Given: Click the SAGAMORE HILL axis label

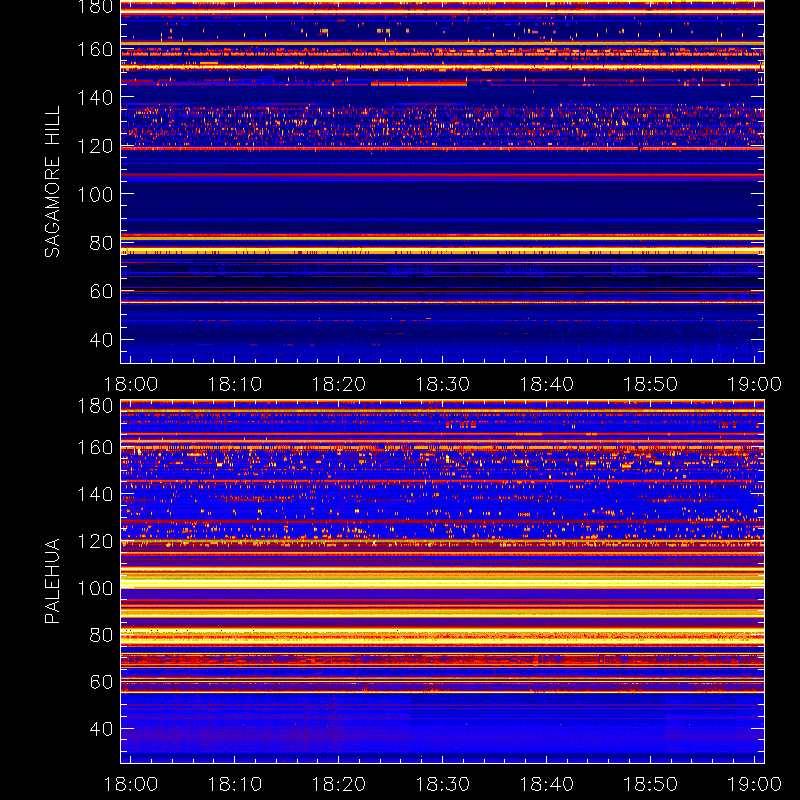Looking at the screenshot, I should (52, 182).
